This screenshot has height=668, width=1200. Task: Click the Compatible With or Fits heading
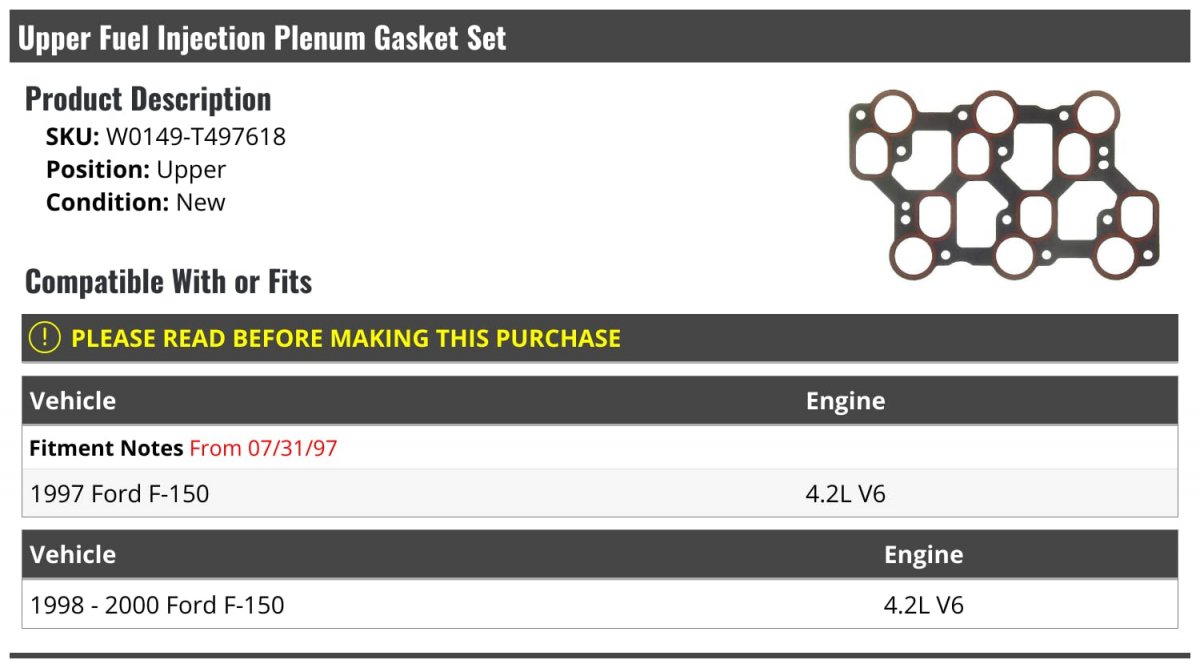tap(168, 282)
